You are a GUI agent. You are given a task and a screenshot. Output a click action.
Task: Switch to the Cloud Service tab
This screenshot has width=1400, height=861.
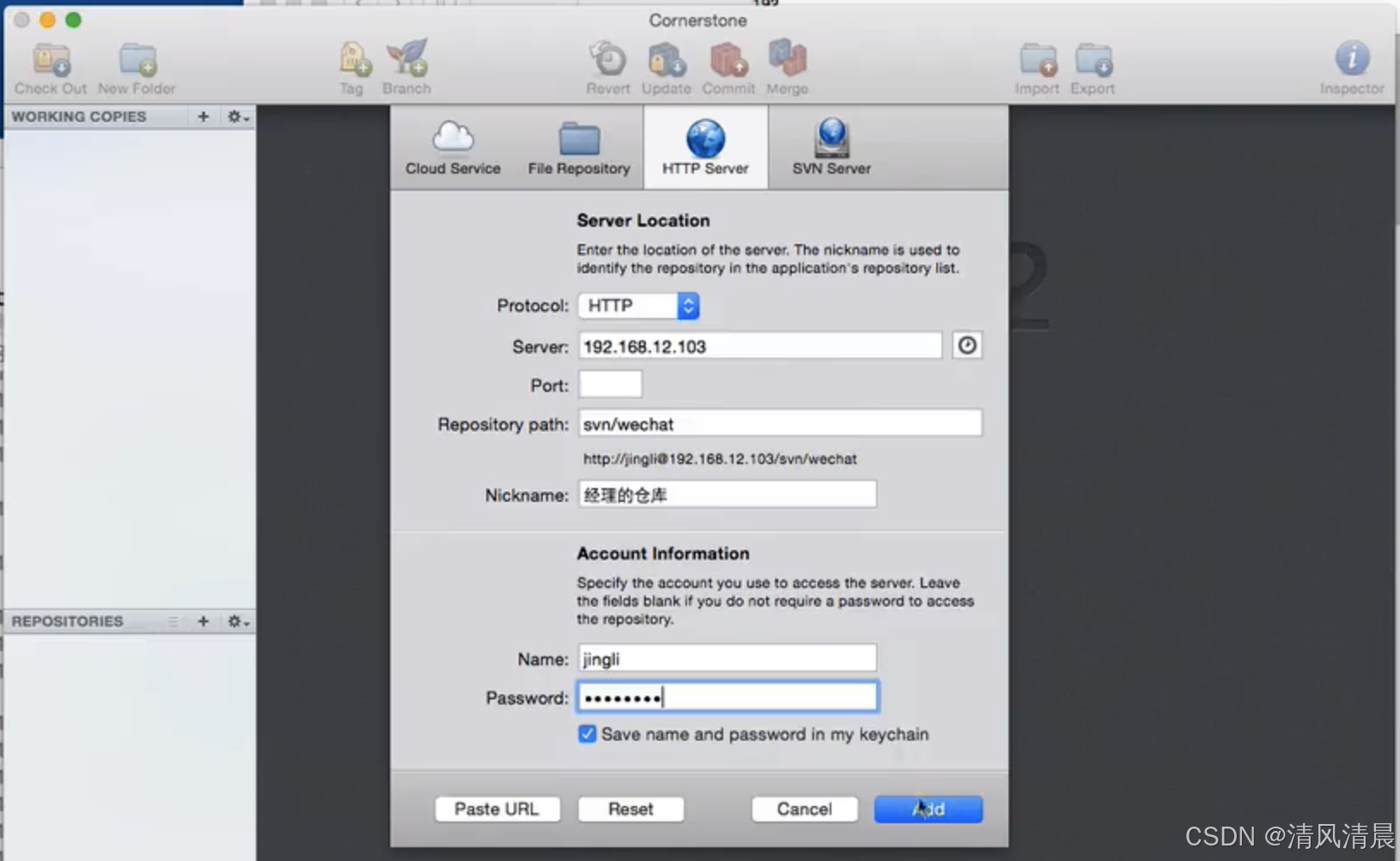click(453, 148)
